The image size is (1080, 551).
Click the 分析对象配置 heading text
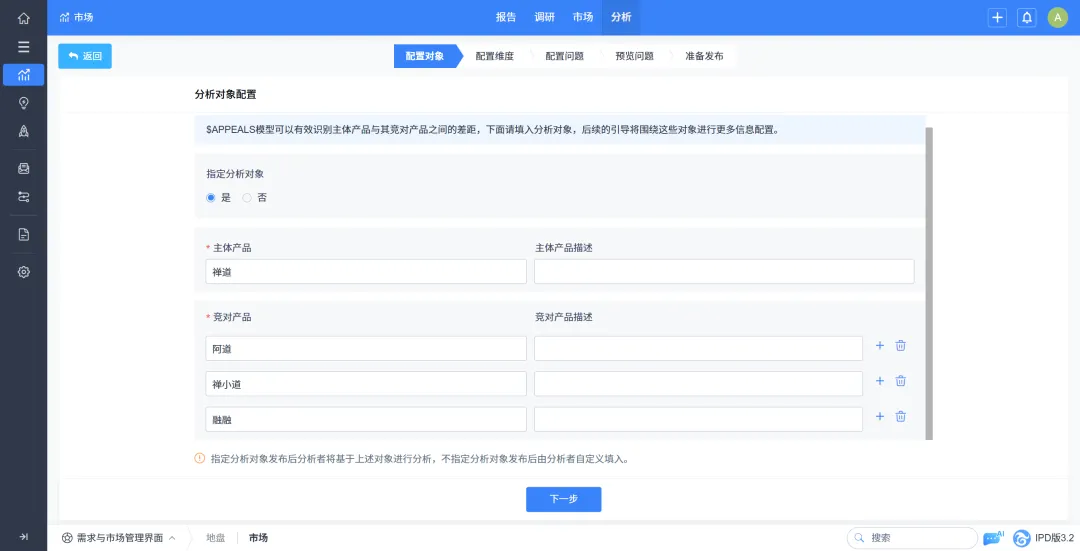pyautogui.click(x=225, y=94)
